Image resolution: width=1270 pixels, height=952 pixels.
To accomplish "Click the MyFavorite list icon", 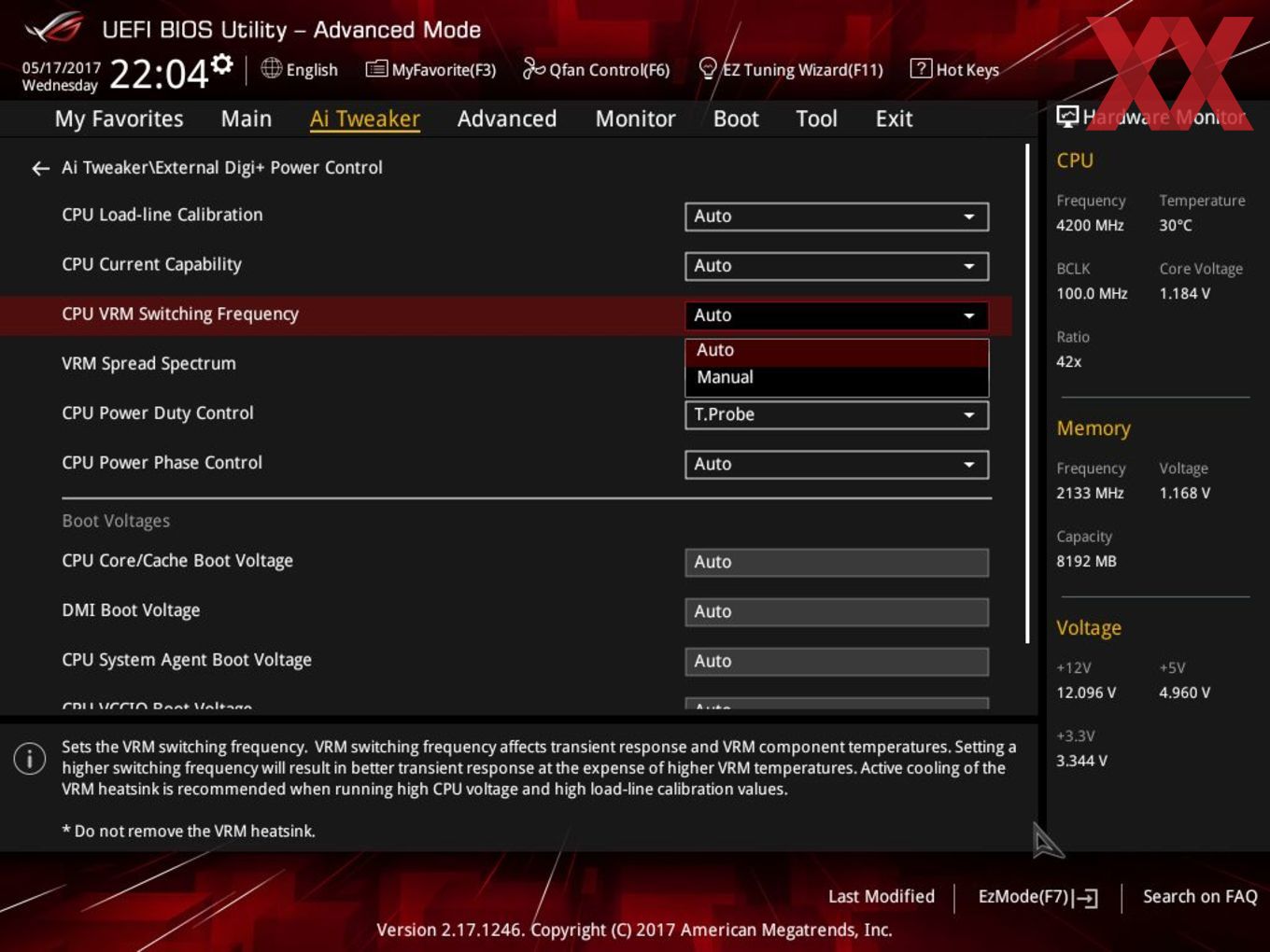I will (x=375, y=69).
